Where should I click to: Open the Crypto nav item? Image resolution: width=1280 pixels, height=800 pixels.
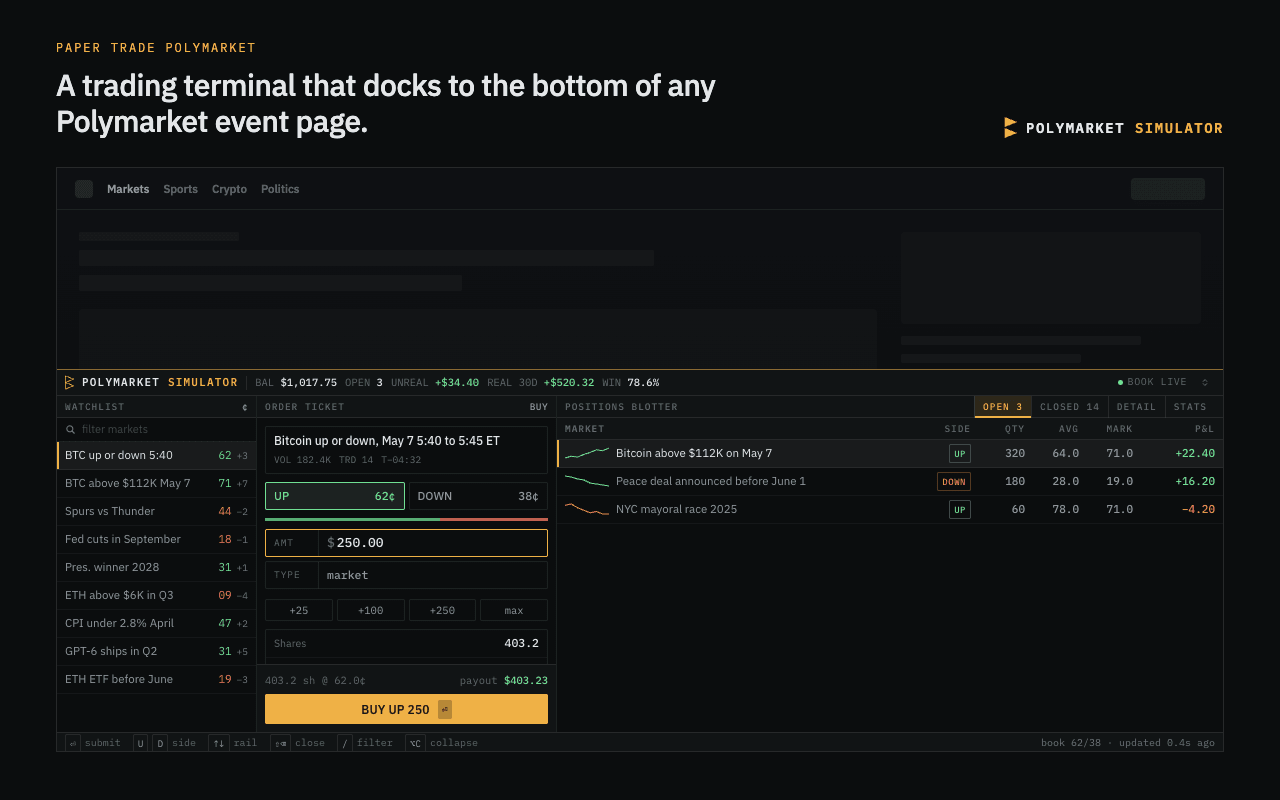click(229, 189)
